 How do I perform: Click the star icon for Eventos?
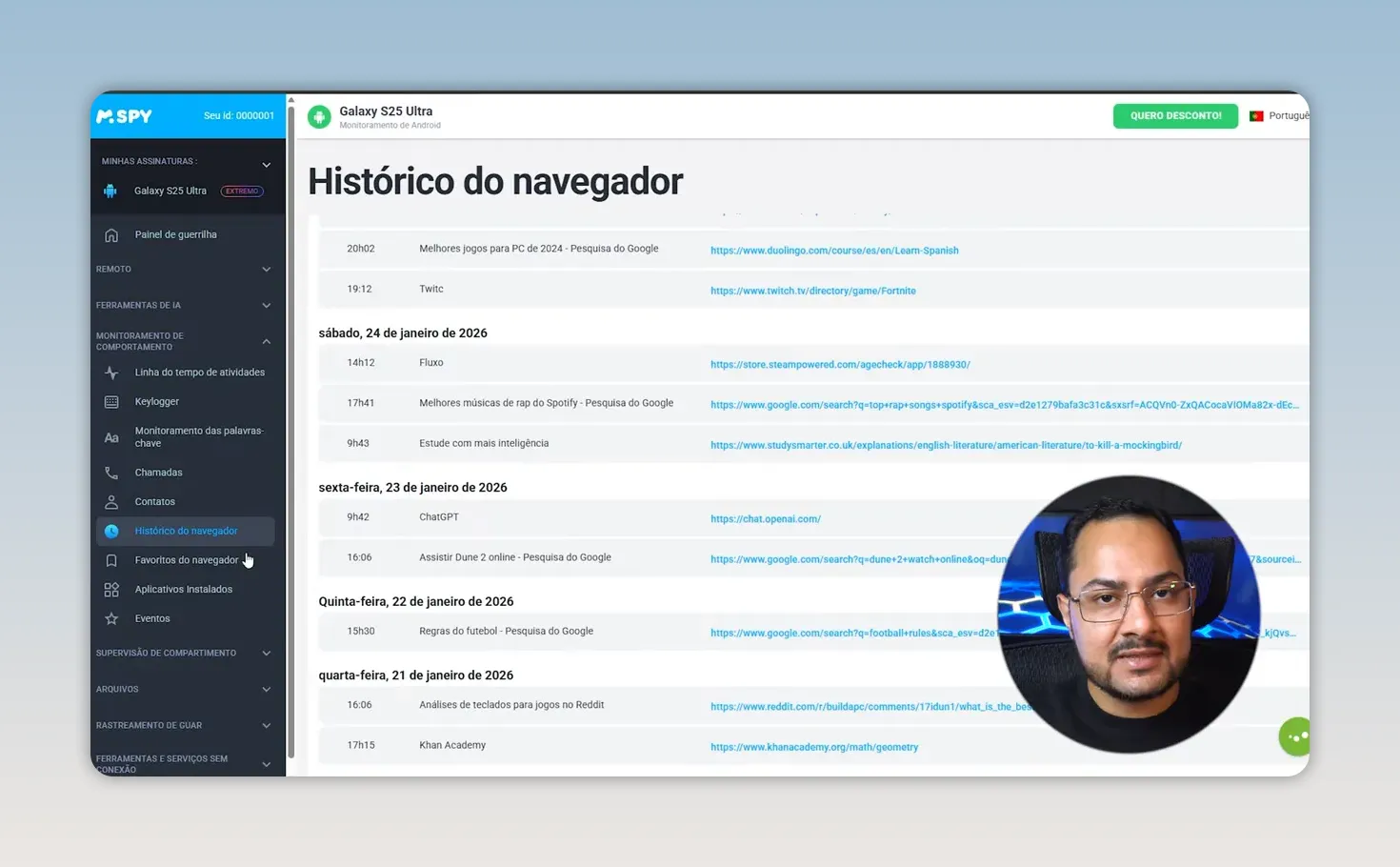click(111, 619)
